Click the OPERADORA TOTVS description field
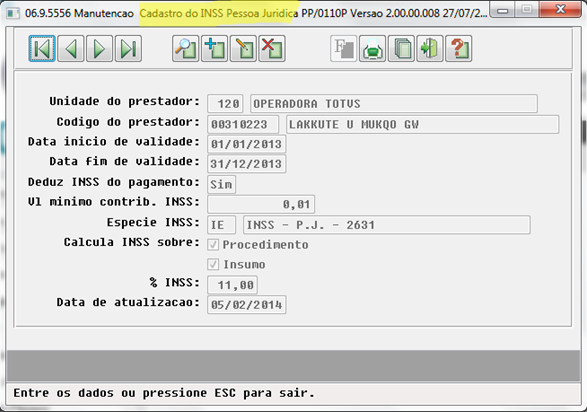The height and width of the screenshot is (412, 587). (394, 104)
